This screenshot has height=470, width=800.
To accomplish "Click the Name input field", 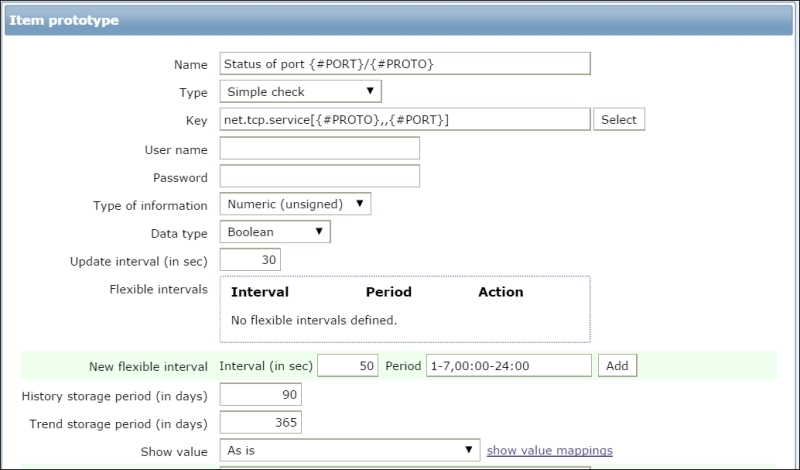I will pyautogui.click(x=404, y=64).
